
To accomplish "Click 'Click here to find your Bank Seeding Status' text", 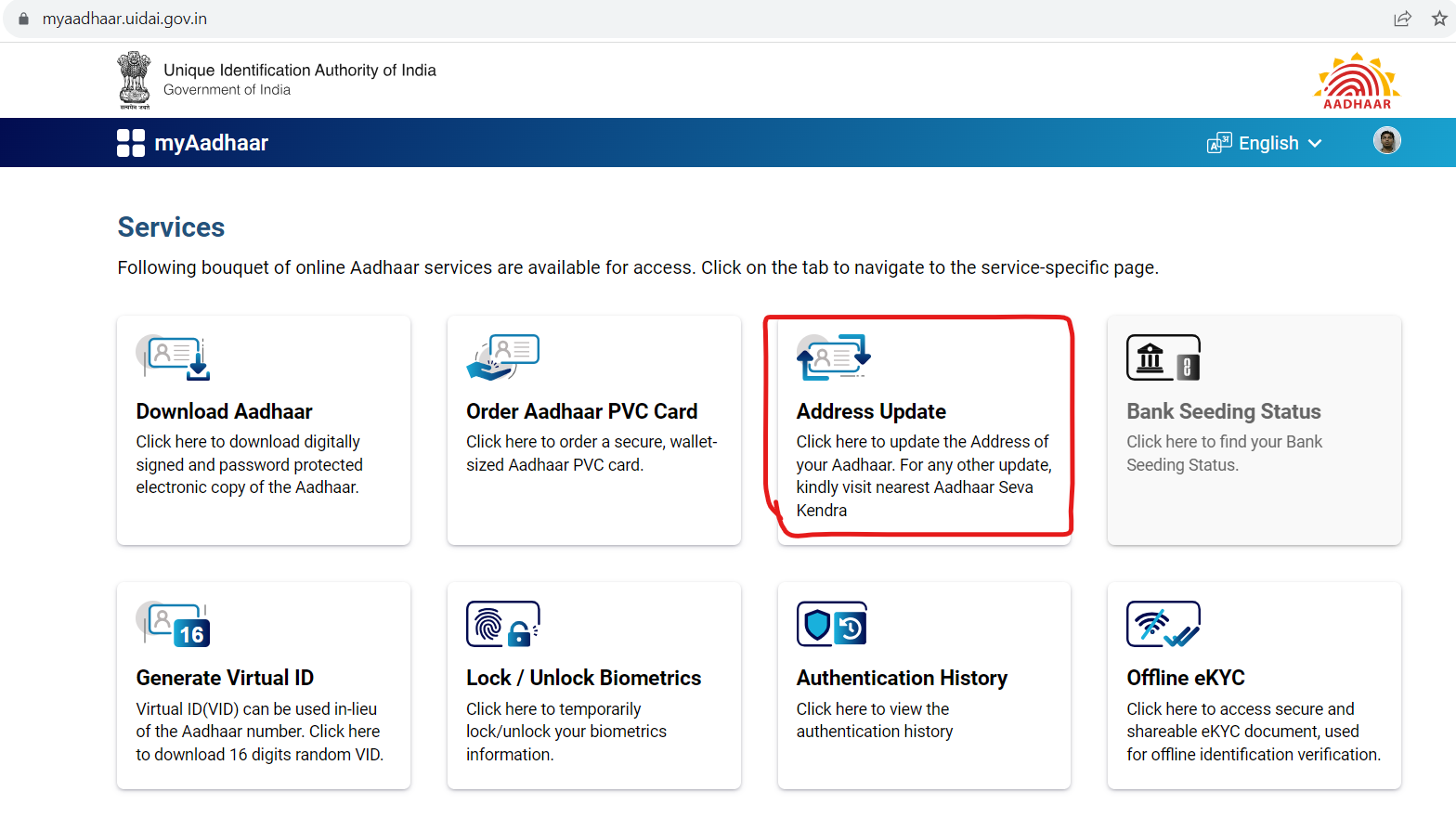I will pyautogui.click(x=1224, y=453).
